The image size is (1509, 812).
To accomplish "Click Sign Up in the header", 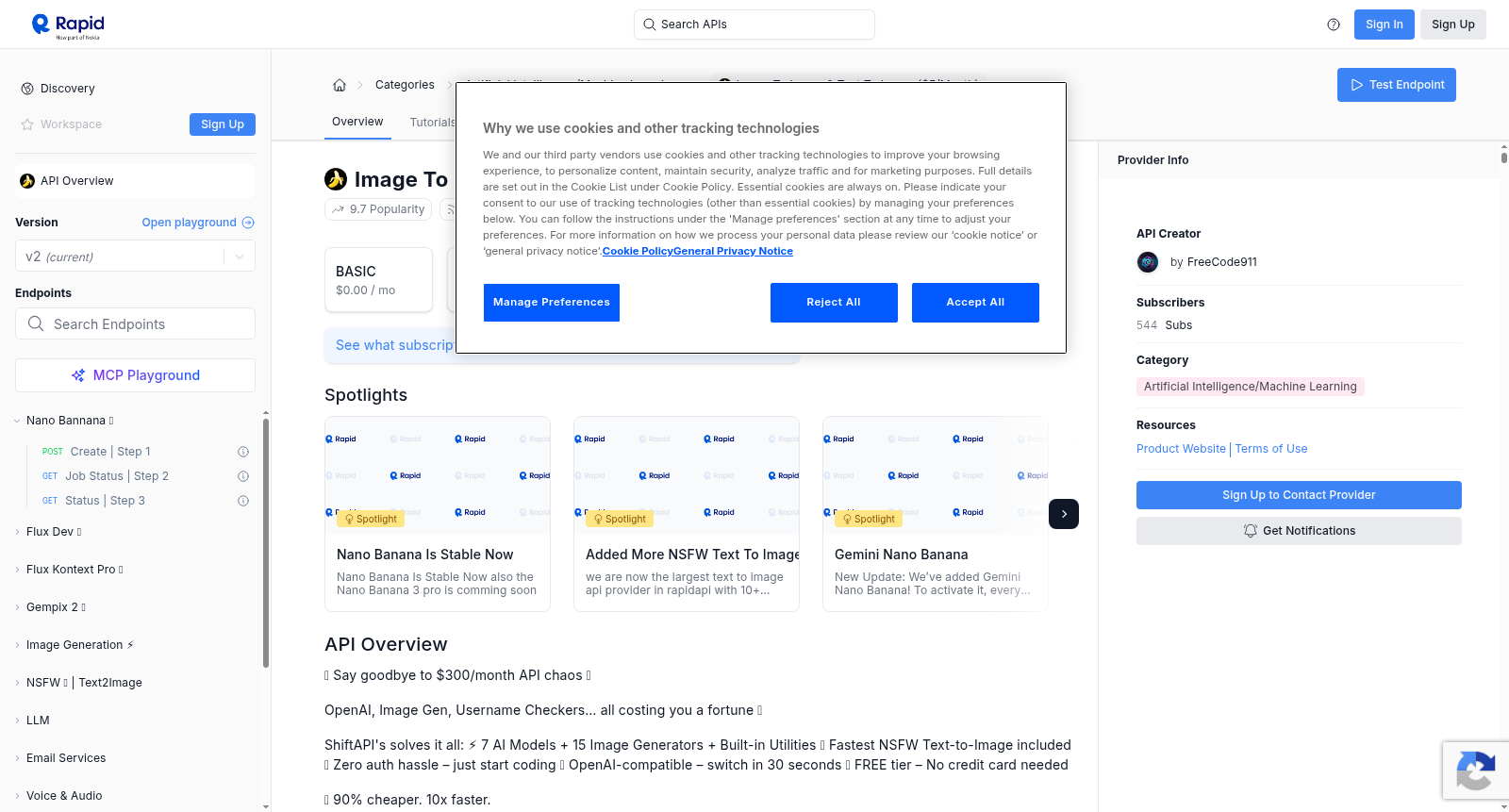I will coord(1452,25).
